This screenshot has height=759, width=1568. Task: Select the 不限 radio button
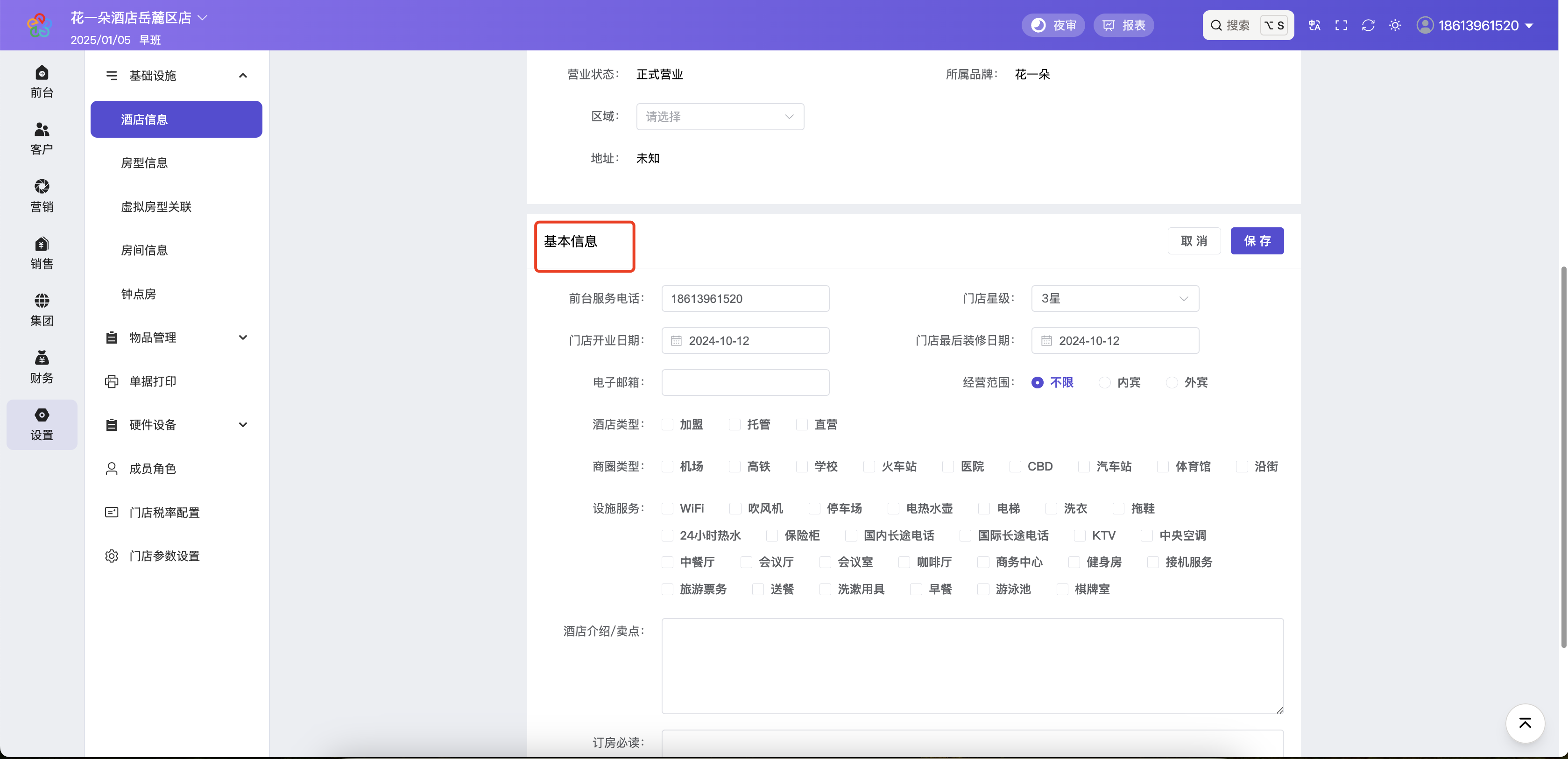(1037, 383)
